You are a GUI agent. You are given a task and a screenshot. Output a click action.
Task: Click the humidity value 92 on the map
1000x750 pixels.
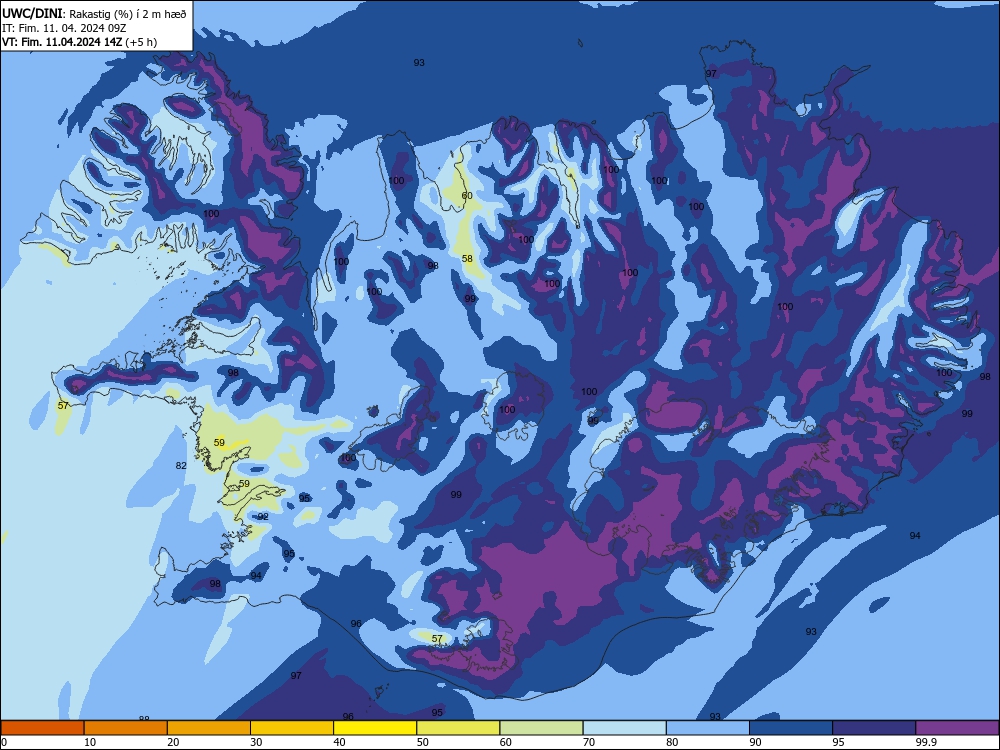tap(263, 517)
